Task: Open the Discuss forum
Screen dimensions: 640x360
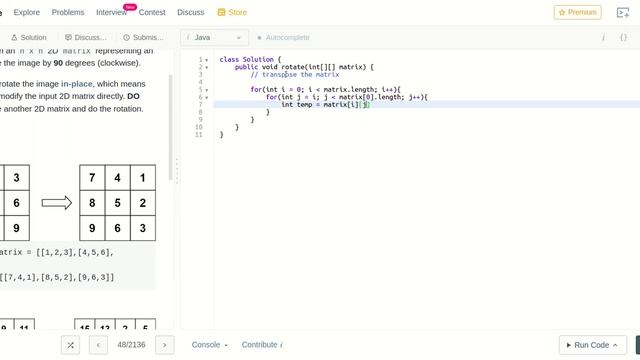Action: [x=191, y=12]
